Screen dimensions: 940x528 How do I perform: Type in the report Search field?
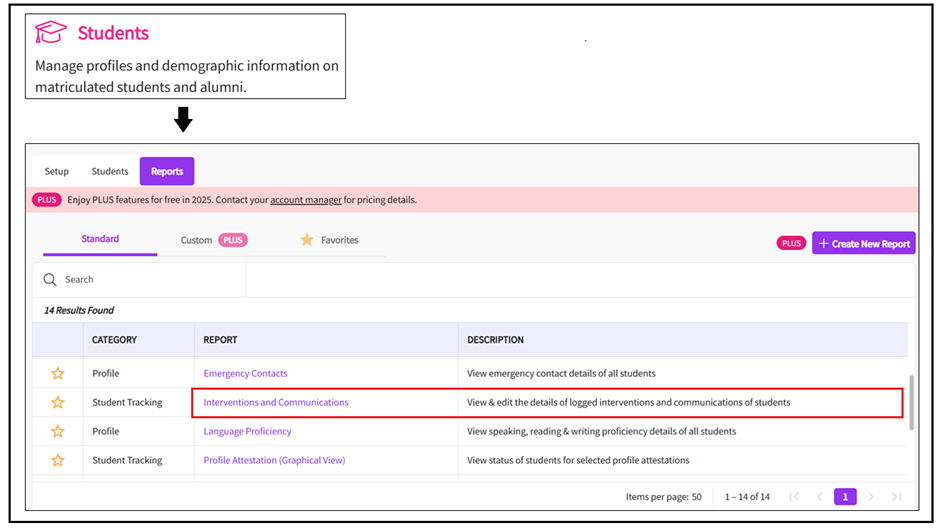pyautogui.click(x=150, y=280)
